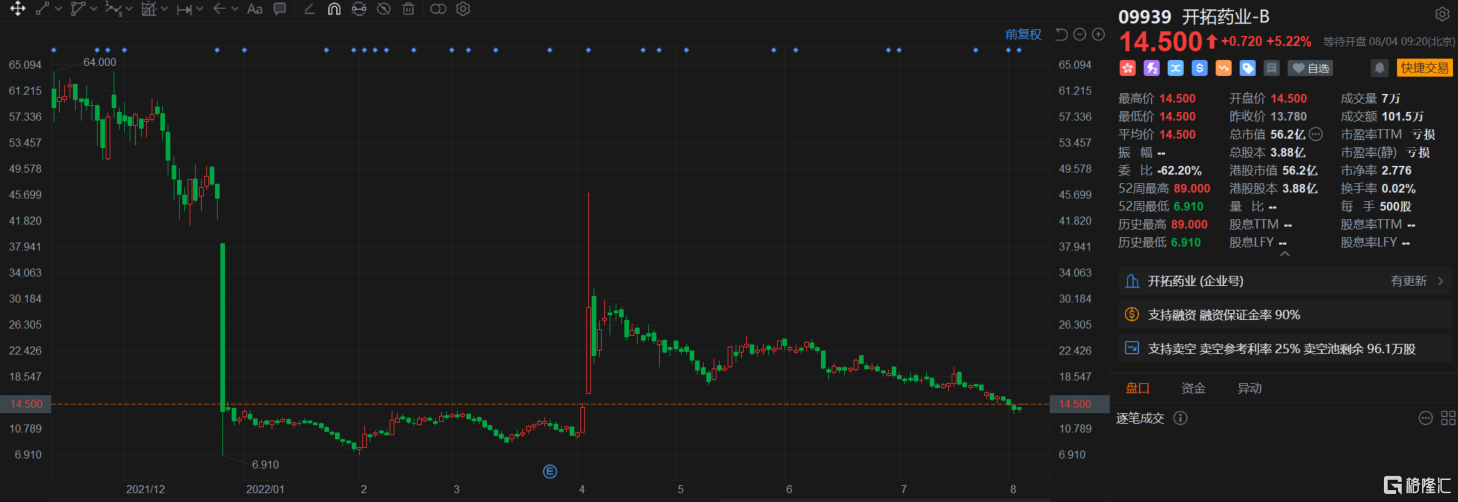This screenshot has height=502, width=1458.
Task: Switch to the 异动 tab
Action: [x=1249, y=388]
